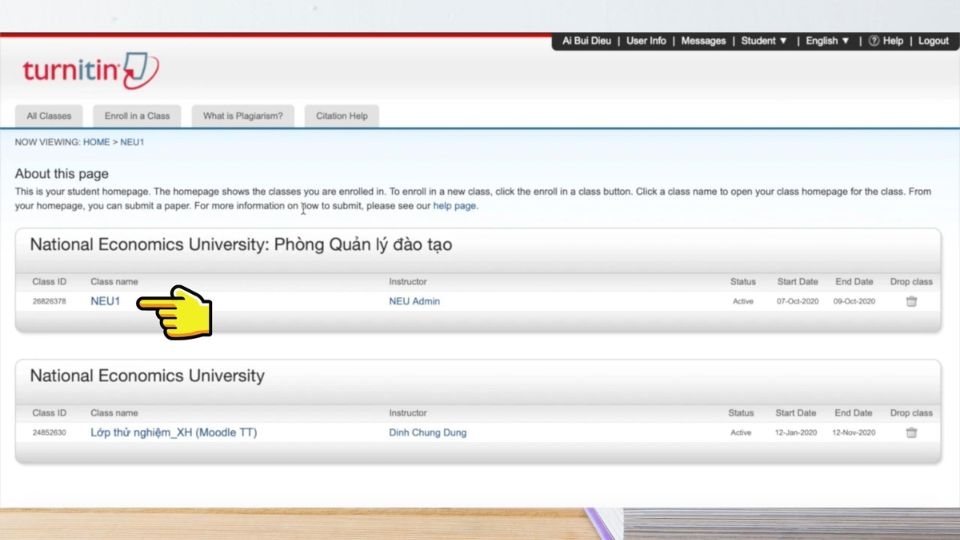
Task: Open instructor Dinh Chung Dung link
Action: pos(427,432)
